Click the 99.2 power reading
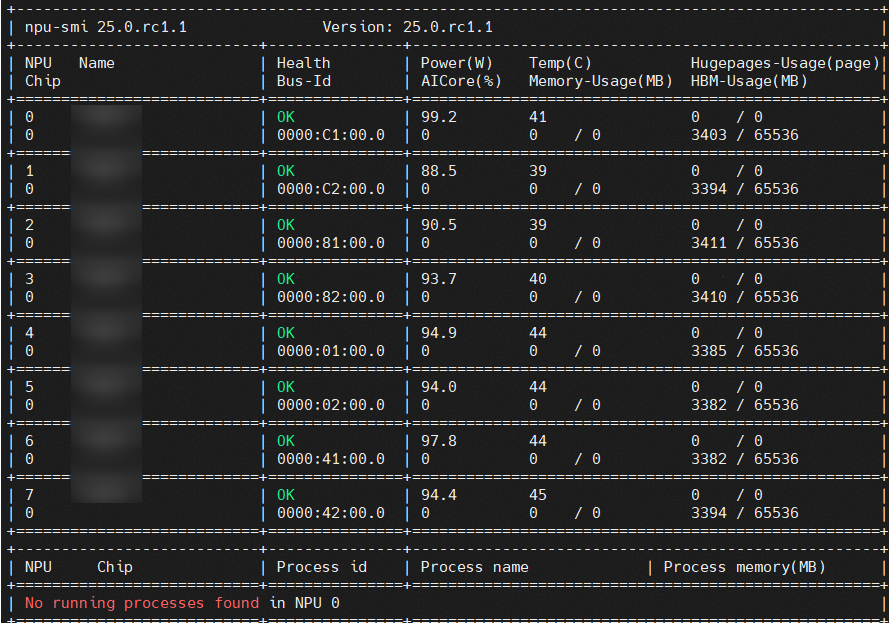 coord(439,117)
